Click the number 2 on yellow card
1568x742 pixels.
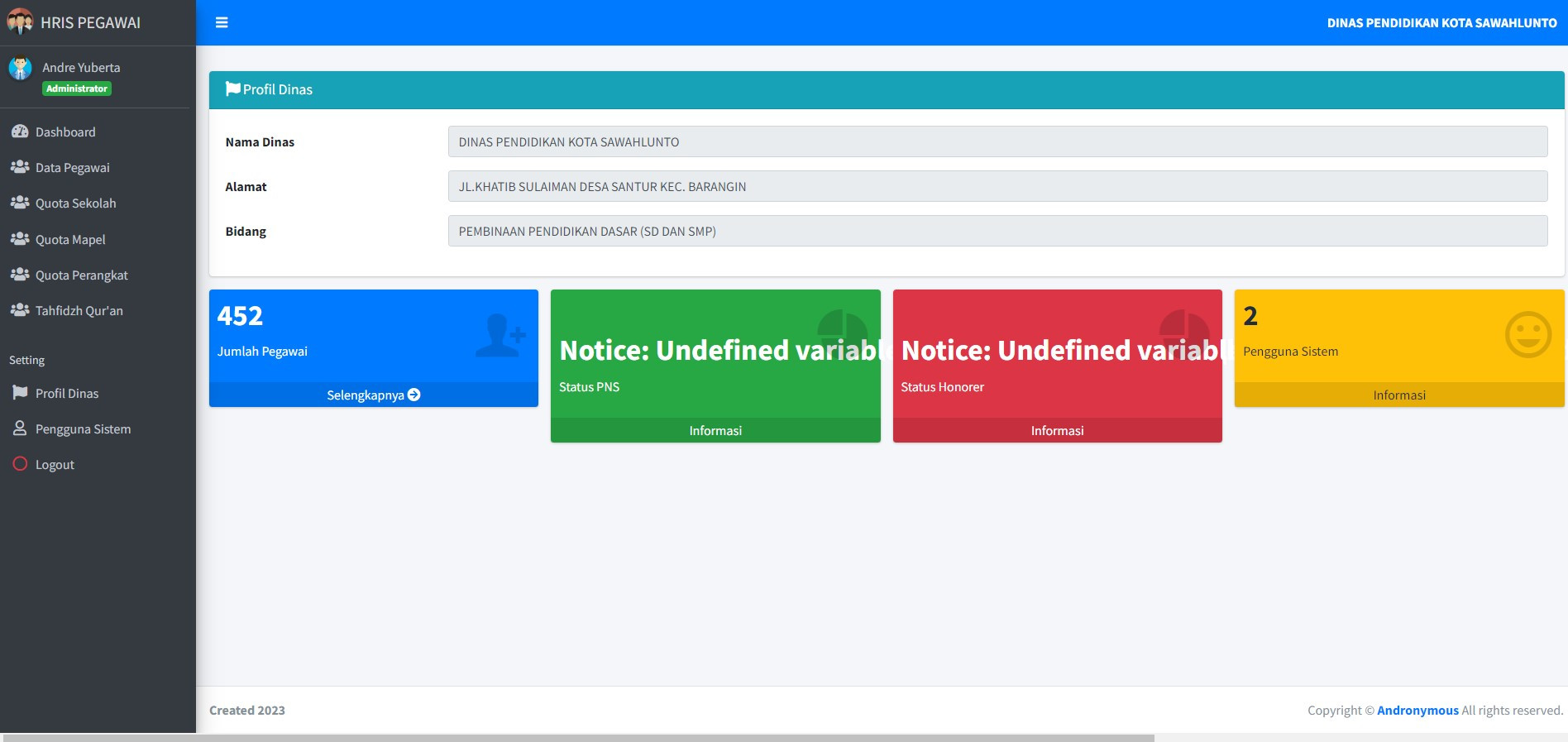coord(1250,315)
